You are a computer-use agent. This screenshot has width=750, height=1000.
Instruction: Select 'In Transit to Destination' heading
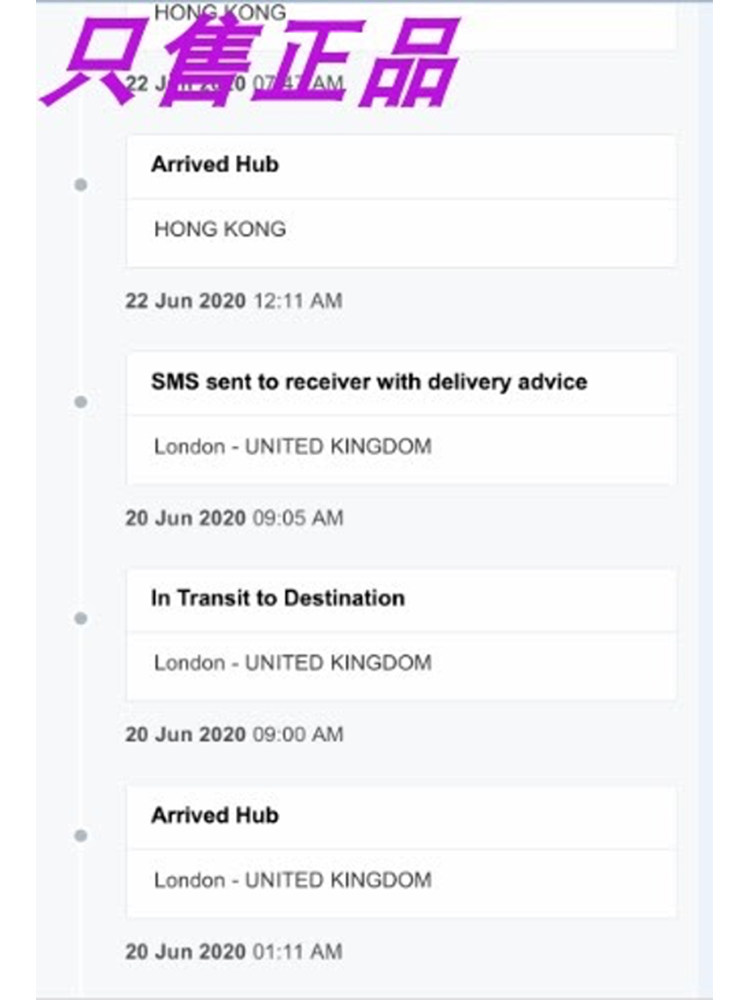[x=278, y=598]
